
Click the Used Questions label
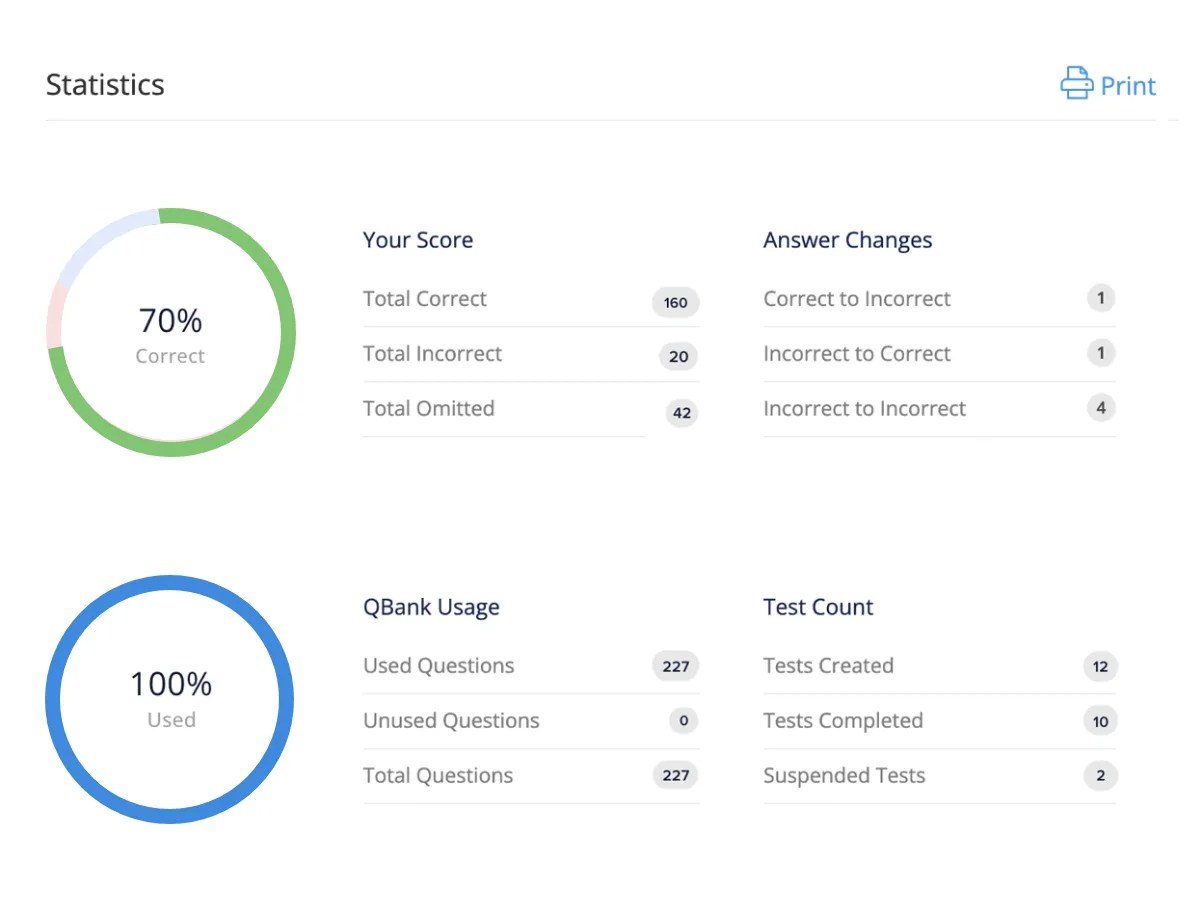(x=439, y=666)
